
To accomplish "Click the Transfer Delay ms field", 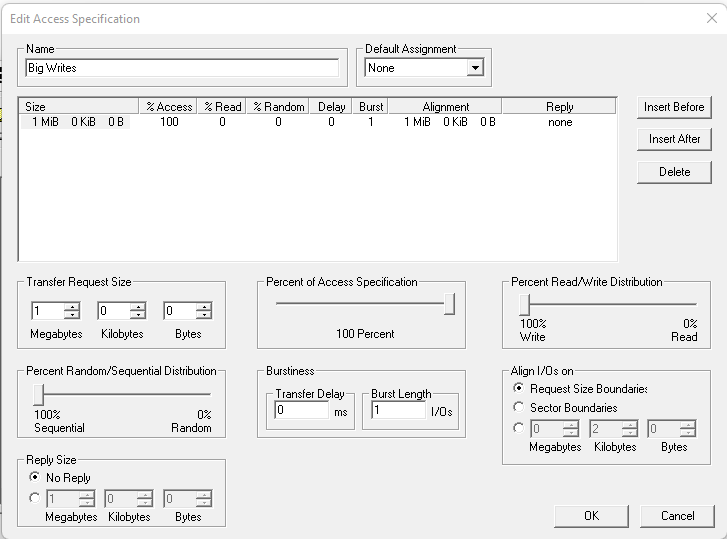I will 302,410.
